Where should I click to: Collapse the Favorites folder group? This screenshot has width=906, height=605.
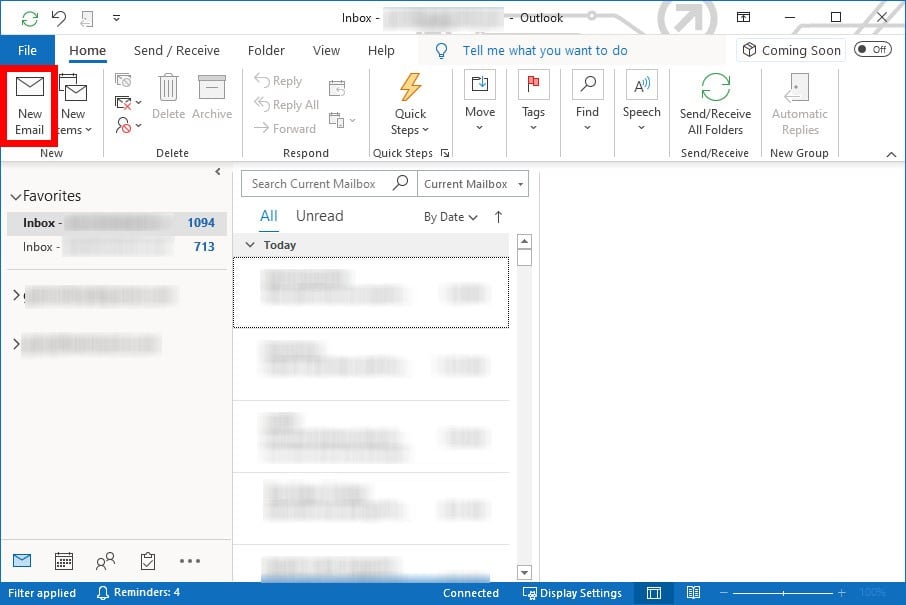pyautogui.click(x=15, y=197)
